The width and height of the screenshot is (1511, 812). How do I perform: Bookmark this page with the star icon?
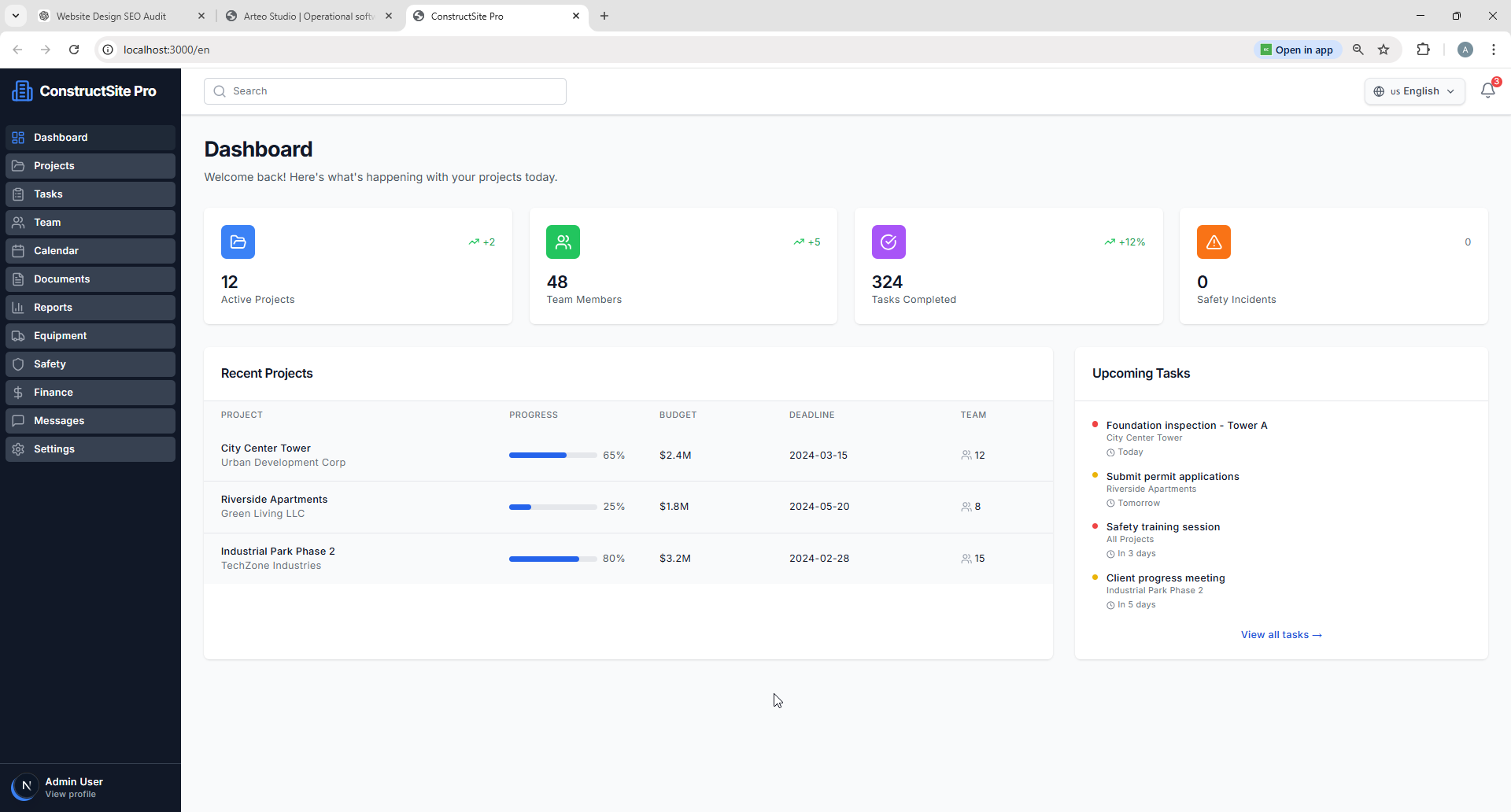click(x=1384, y=50)
